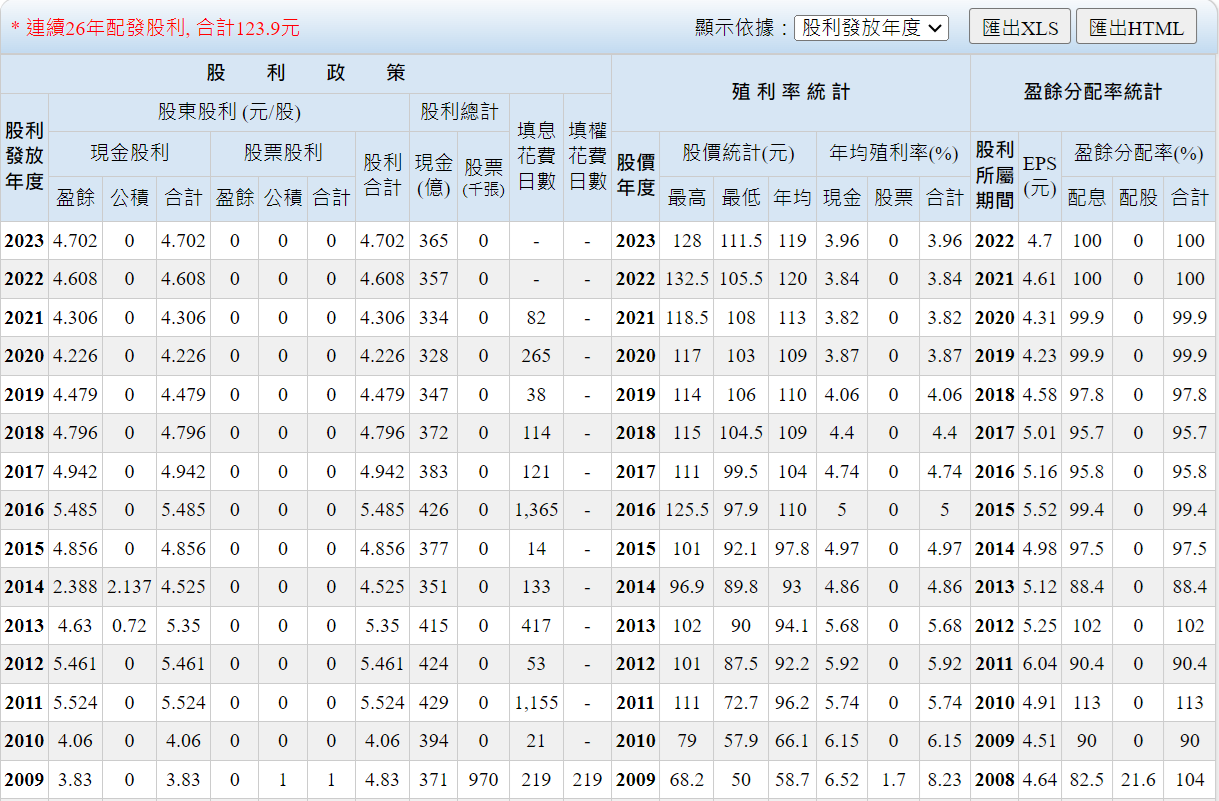Screen dimensions: 1219x801
Task: Click the 21.6 stock payout ratio cell
Action: click(x=1138, y=780)
